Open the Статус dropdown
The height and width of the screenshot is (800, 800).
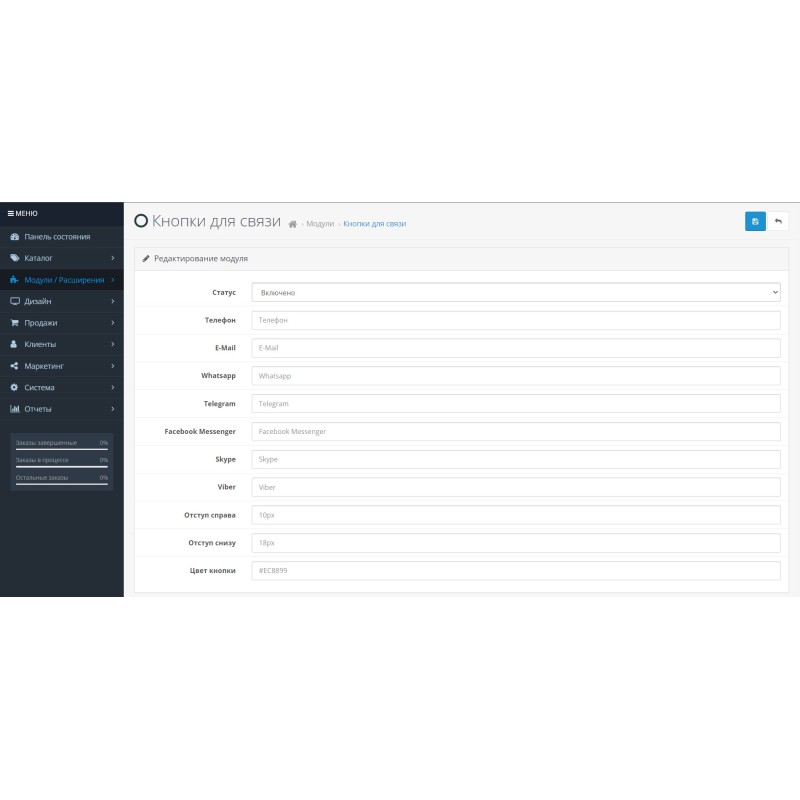(x=515, y=292)
